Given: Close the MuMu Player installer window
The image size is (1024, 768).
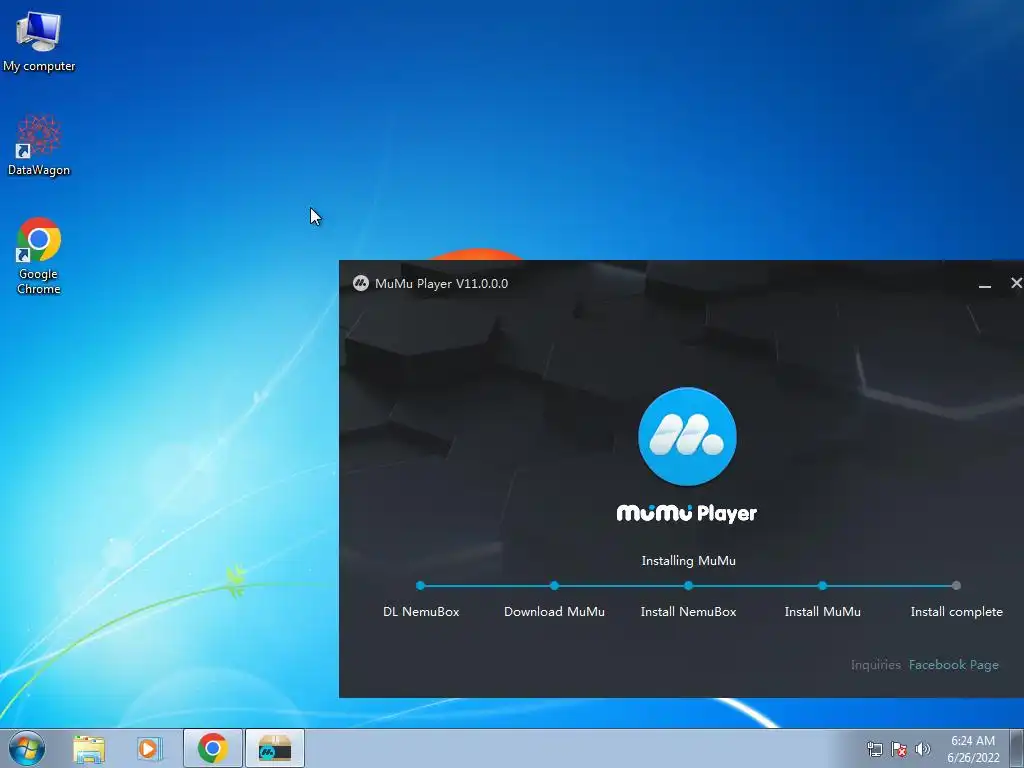Looking at the screenshot, I should tap(1016, 283).
